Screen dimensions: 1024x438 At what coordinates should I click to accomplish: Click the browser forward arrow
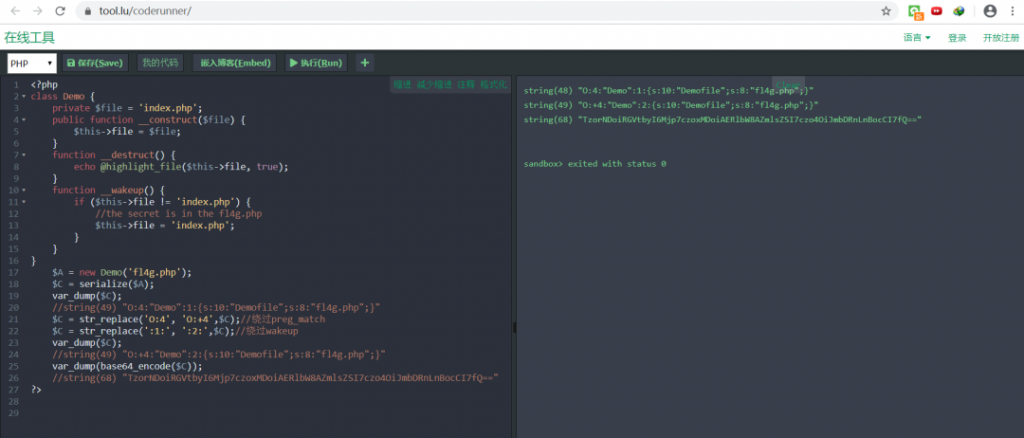(x=38, y=11)
